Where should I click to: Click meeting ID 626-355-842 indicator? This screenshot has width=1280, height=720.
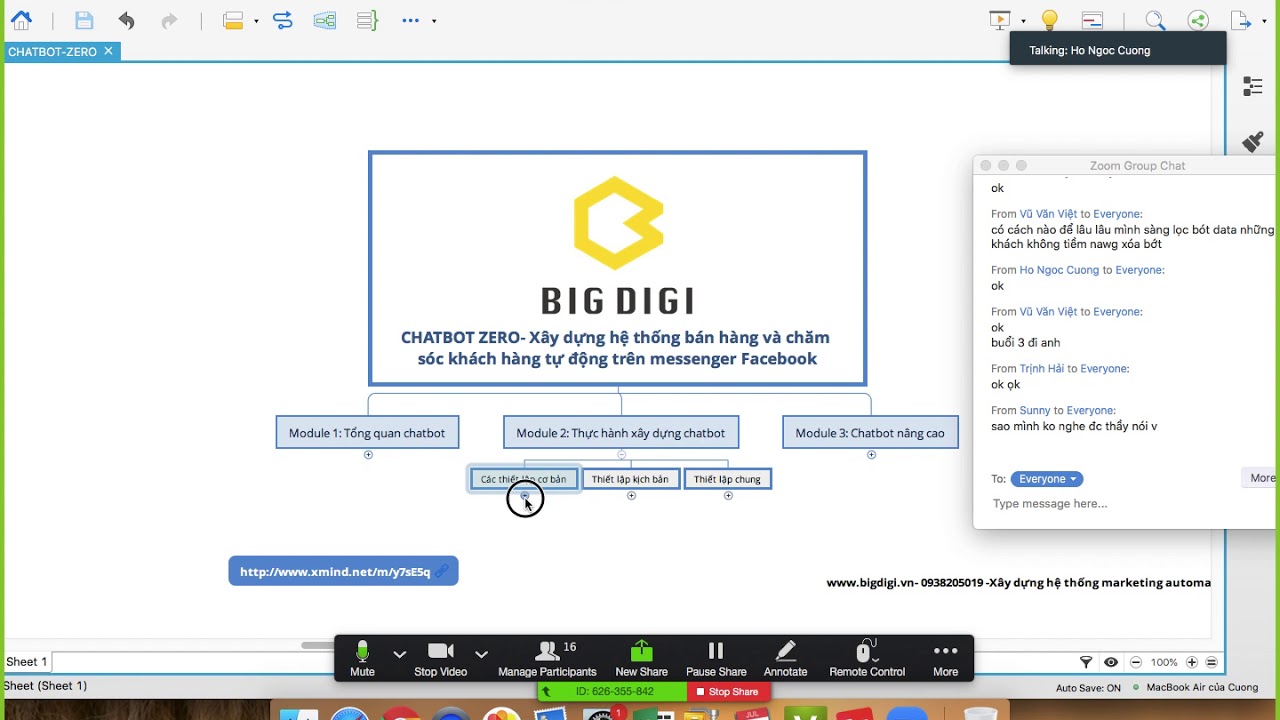[613, 692]
